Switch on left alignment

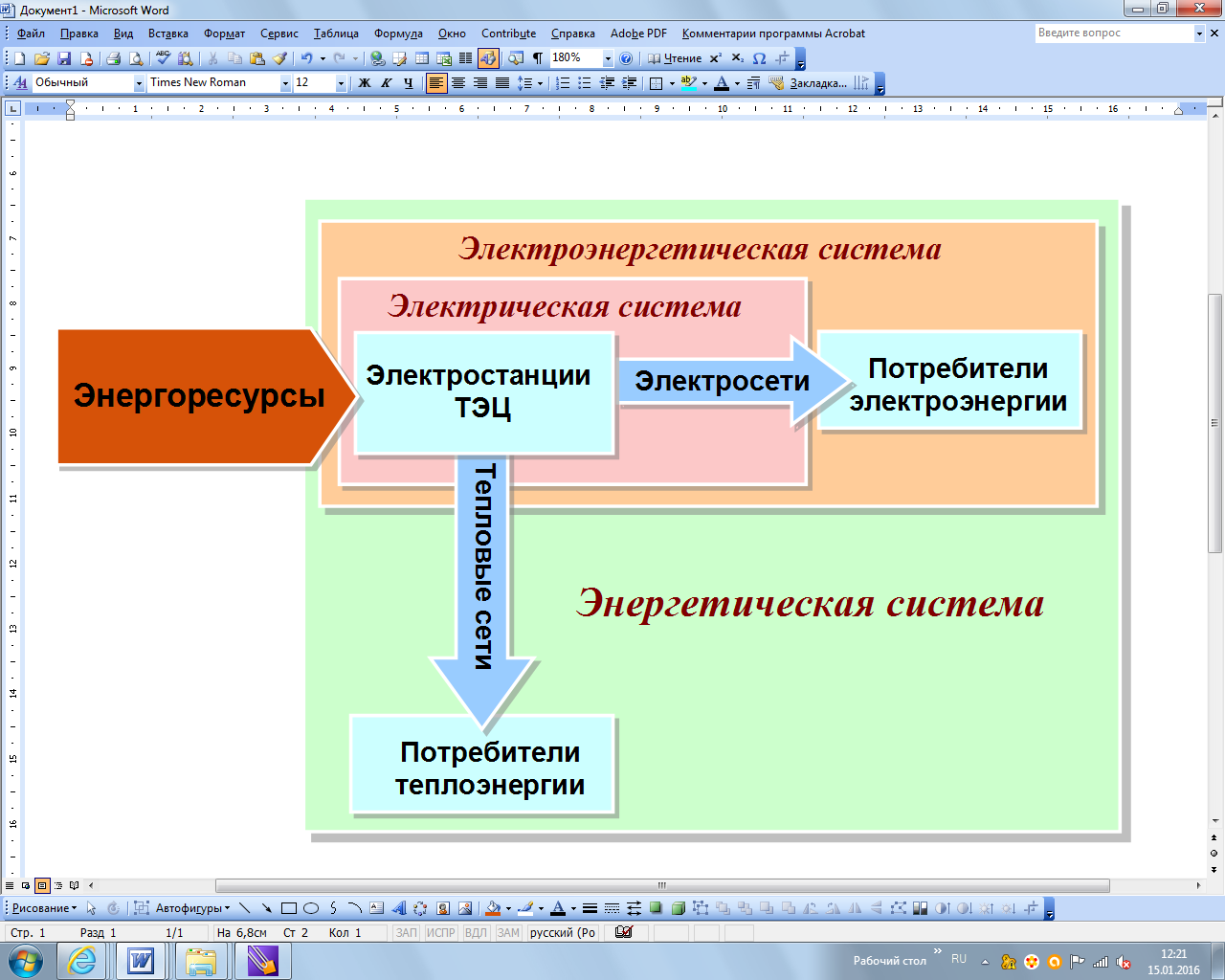click(x=436, y=83)
